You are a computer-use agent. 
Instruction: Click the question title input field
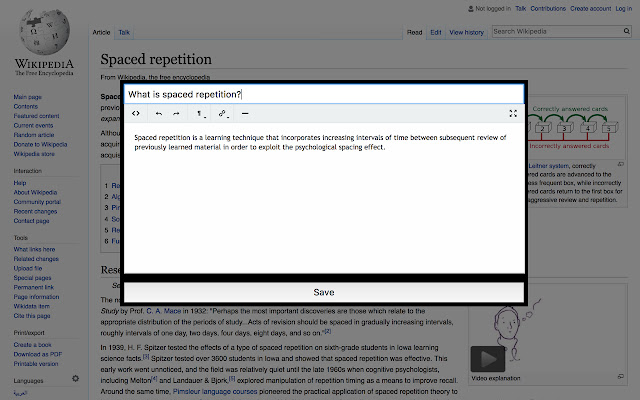(323, 94)
